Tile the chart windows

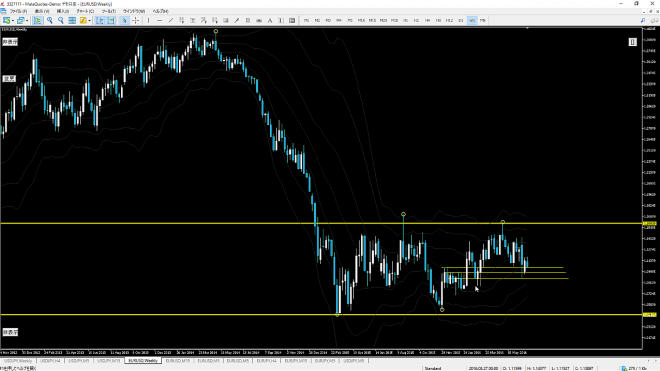tap(72, 20)
